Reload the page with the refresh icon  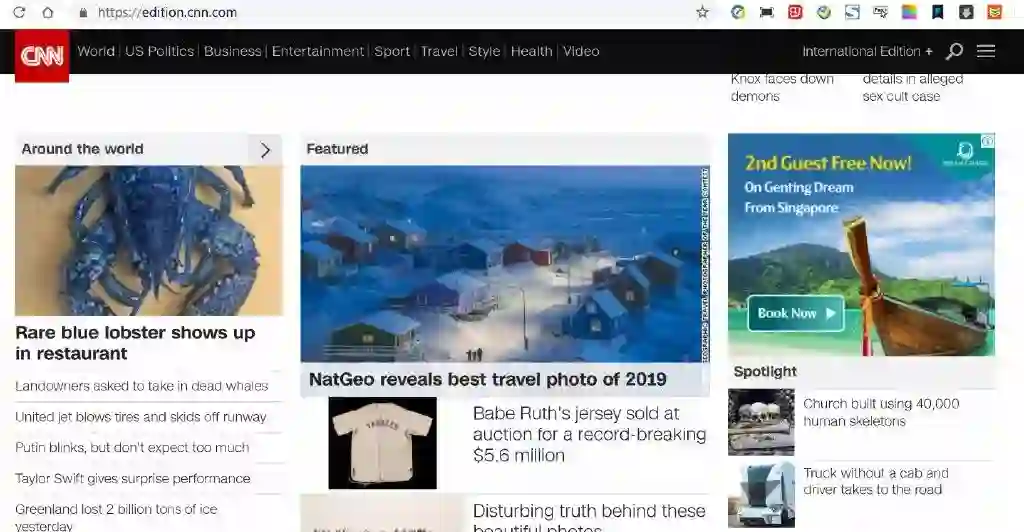click(x=19, y=12)
